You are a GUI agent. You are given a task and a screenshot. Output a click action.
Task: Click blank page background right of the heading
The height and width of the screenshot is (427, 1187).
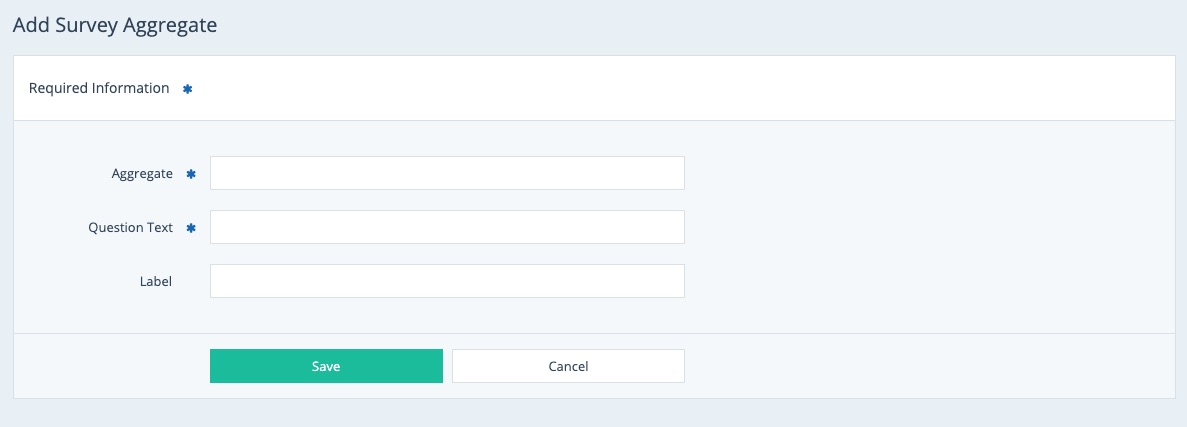click(700, 26)
